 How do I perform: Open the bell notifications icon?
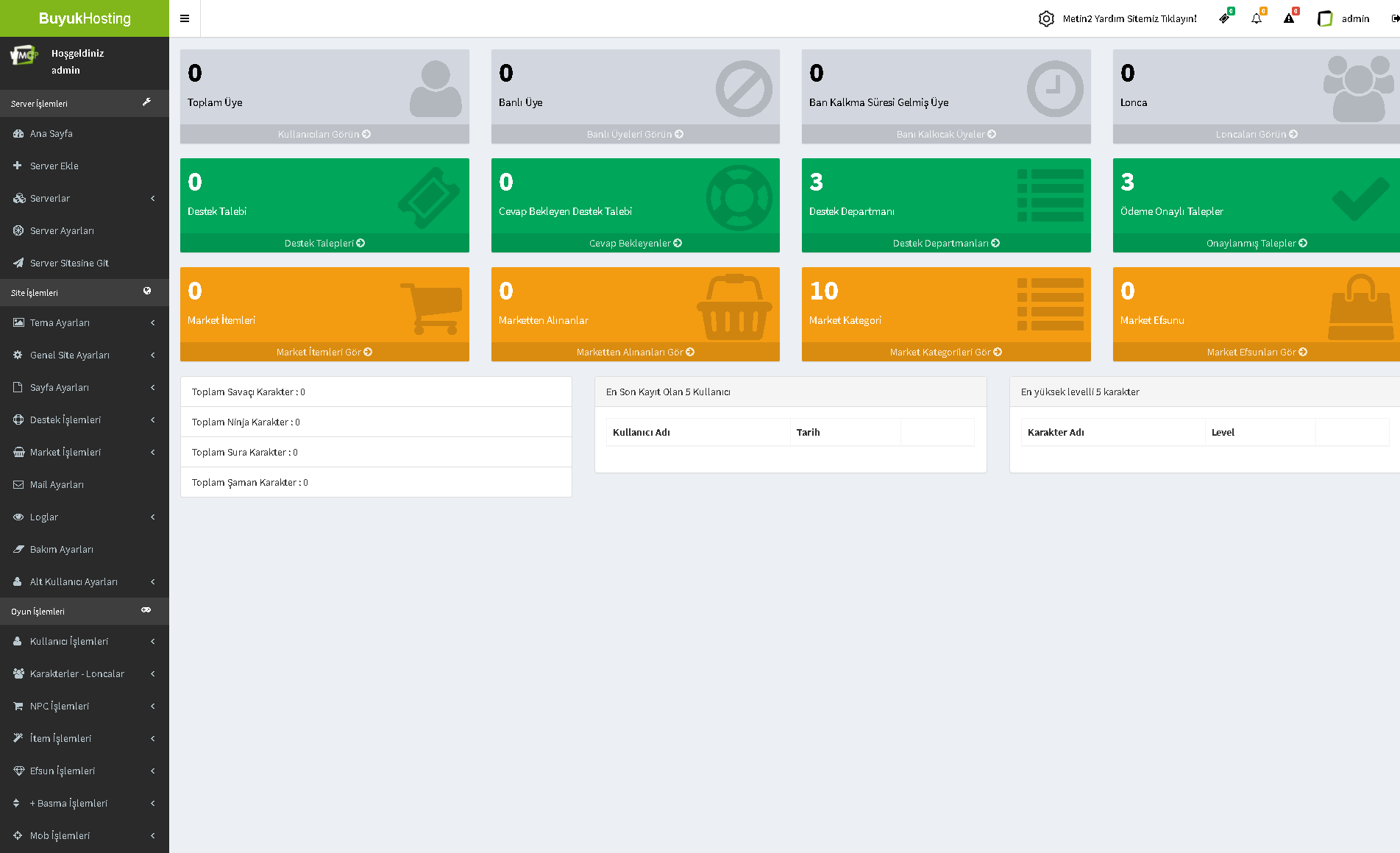pyautogui.click(x=1257, y=18)
